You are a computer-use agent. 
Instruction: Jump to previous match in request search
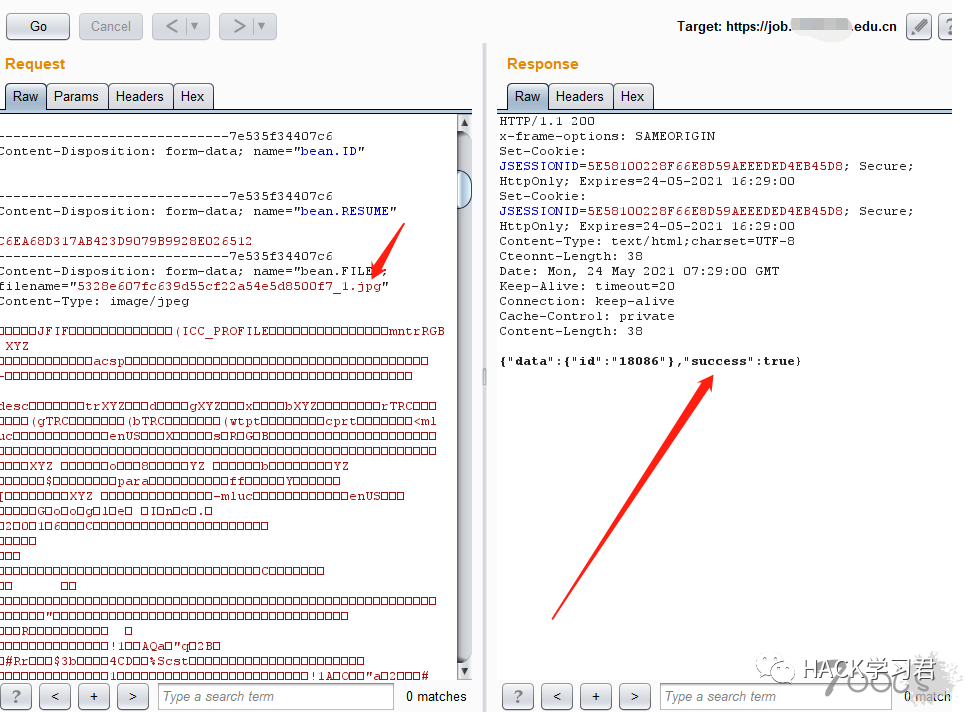55,696
